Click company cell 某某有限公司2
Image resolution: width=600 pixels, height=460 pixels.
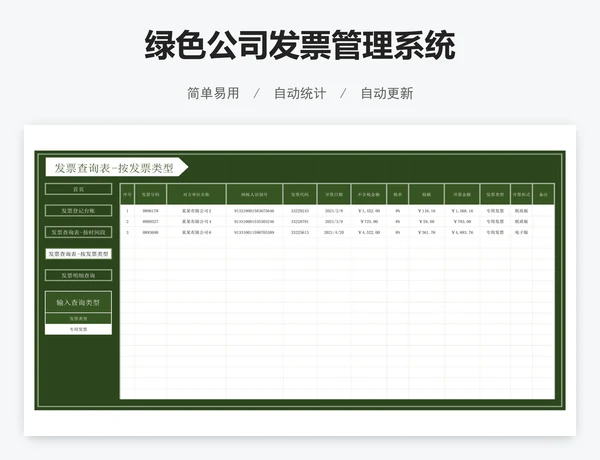196,211
